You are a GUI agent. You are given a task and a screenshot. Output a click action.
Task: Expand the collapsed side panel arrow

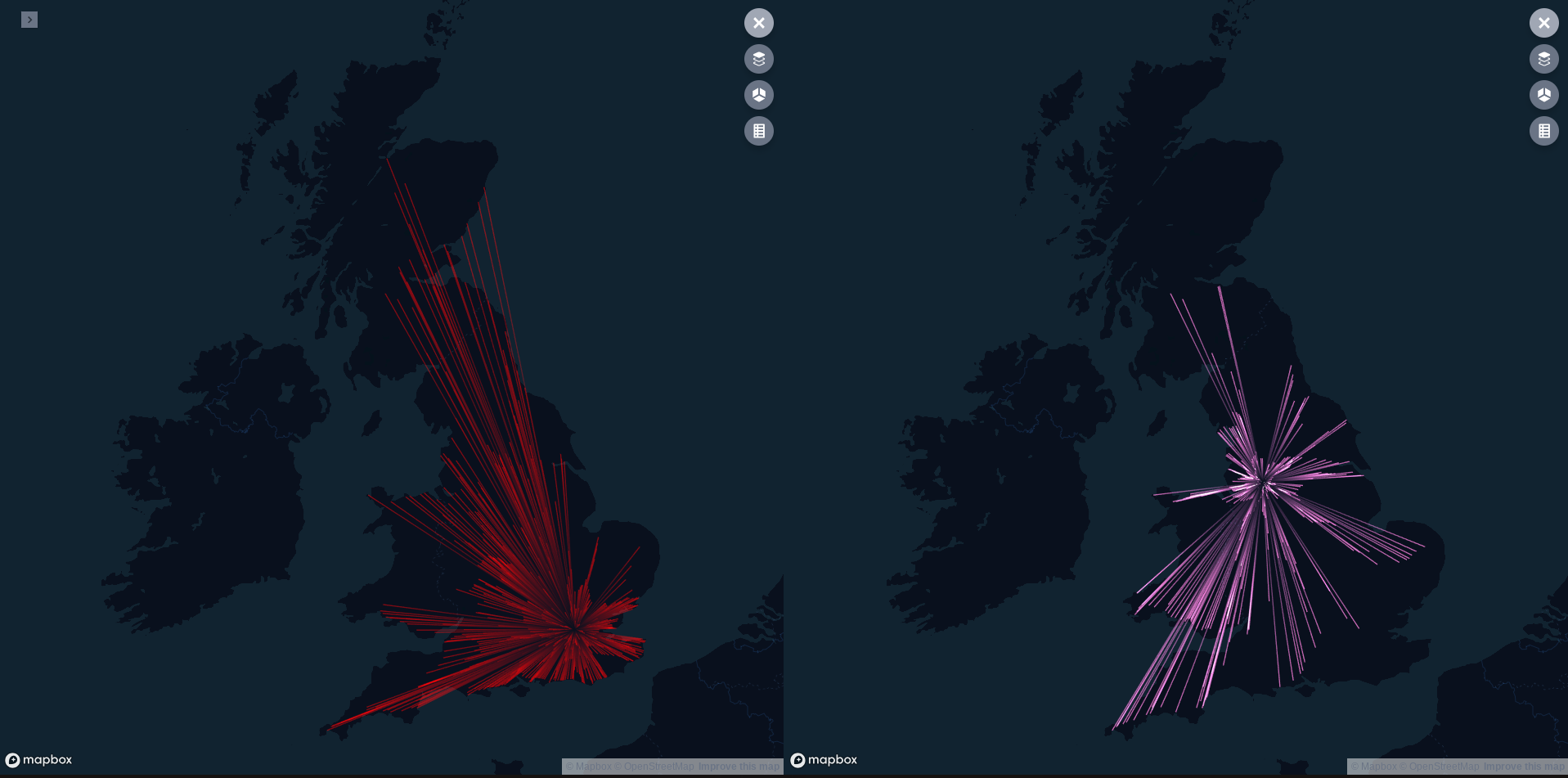[x=29, y=20]
